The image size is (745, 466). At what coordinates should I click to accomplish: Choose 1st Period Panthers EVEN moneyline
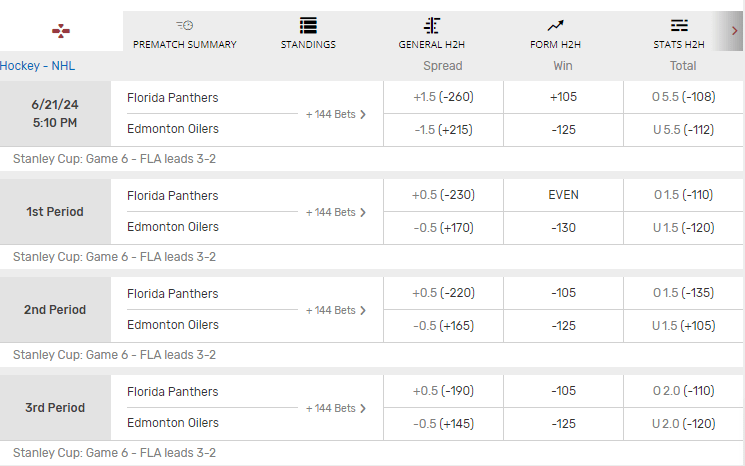pos(563,196)
